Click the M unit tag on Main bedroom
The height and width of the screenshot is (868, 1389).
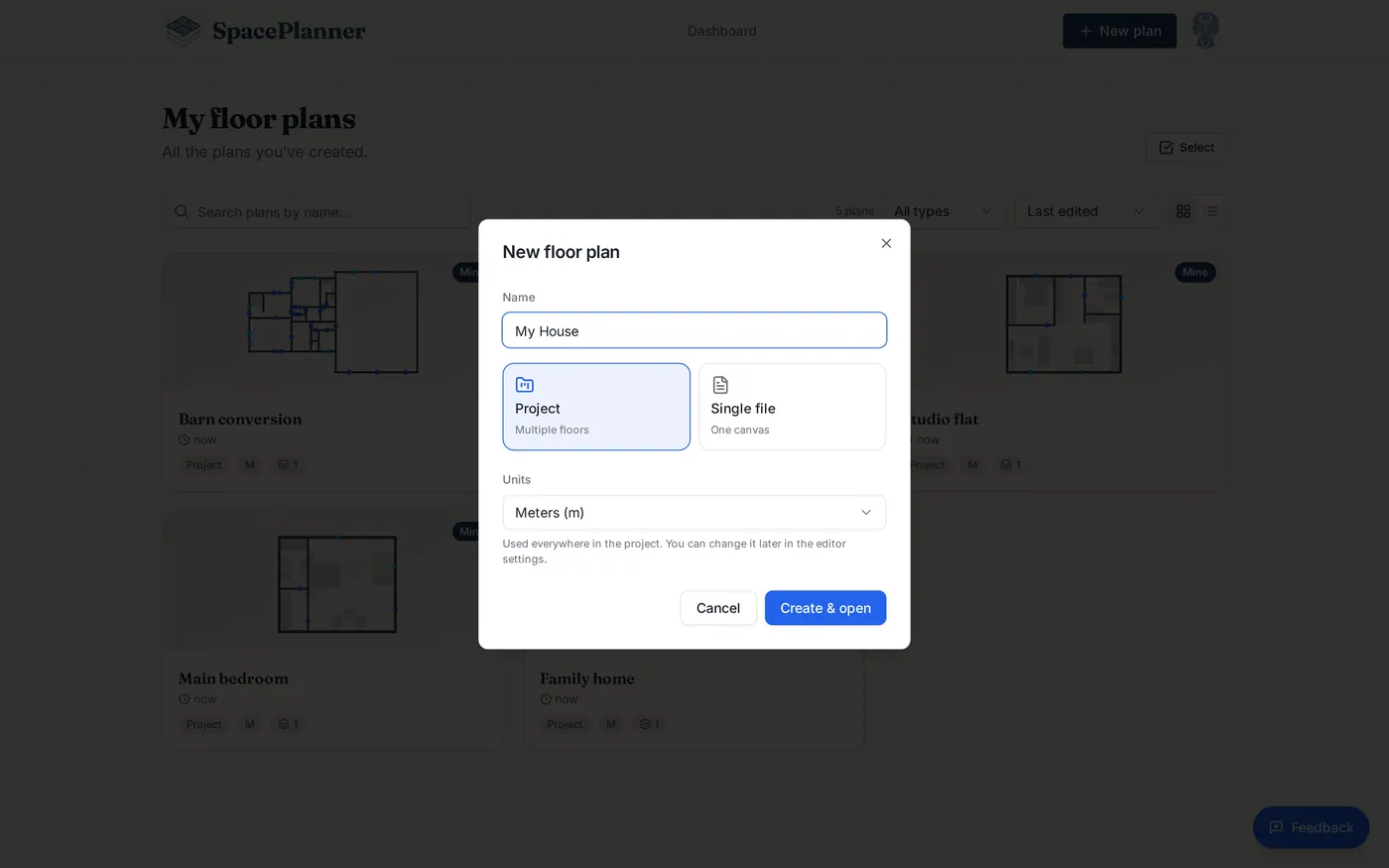click(x=250, y=724)
